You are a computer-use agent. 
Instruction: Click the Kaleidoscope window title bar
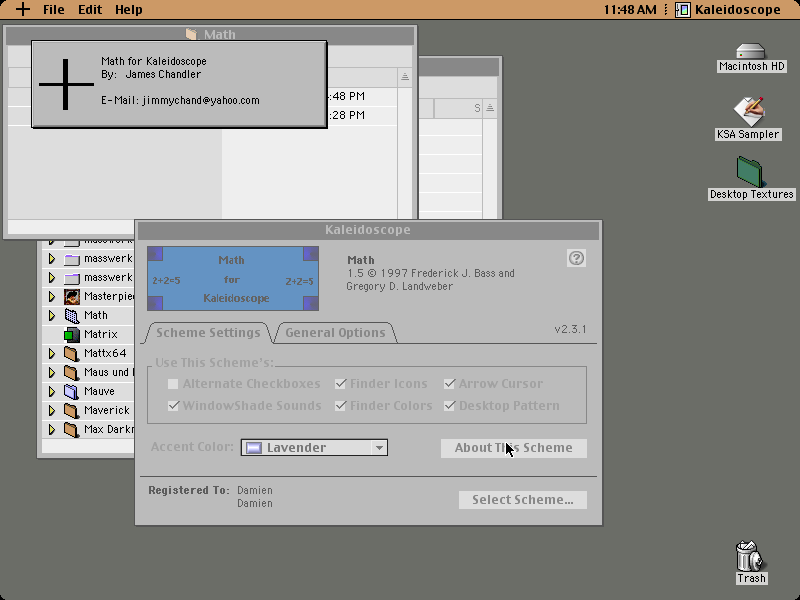(x=368, y=230)
